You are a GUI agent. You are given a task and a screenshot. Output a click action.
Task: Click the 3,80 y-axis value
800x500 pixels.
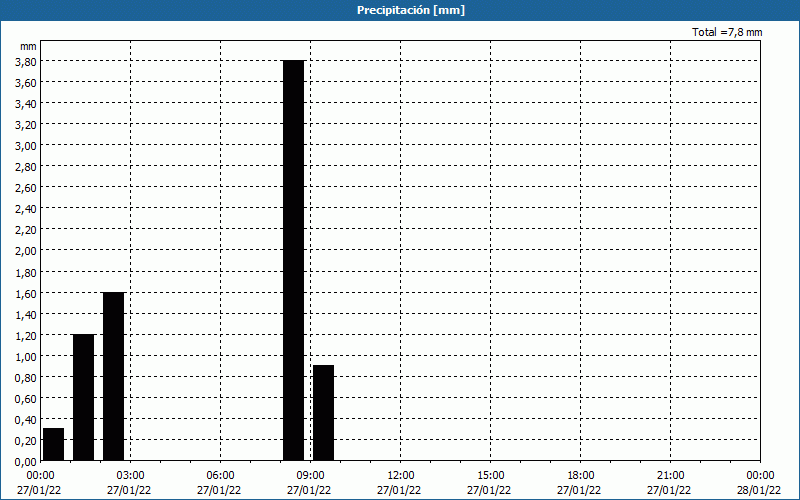coord(26,61)
